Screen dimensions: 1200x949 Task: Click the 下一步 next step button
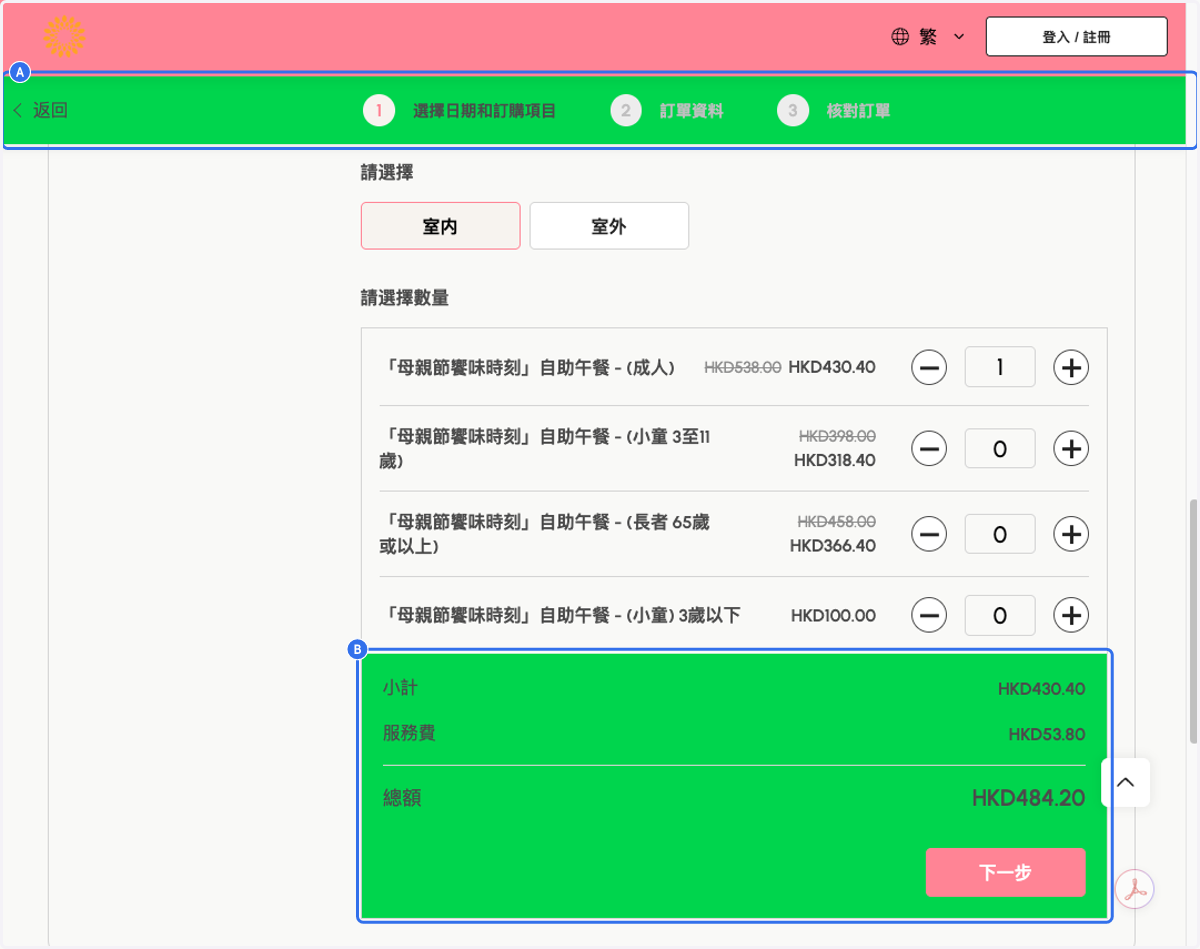click(x=1005, y=873)
